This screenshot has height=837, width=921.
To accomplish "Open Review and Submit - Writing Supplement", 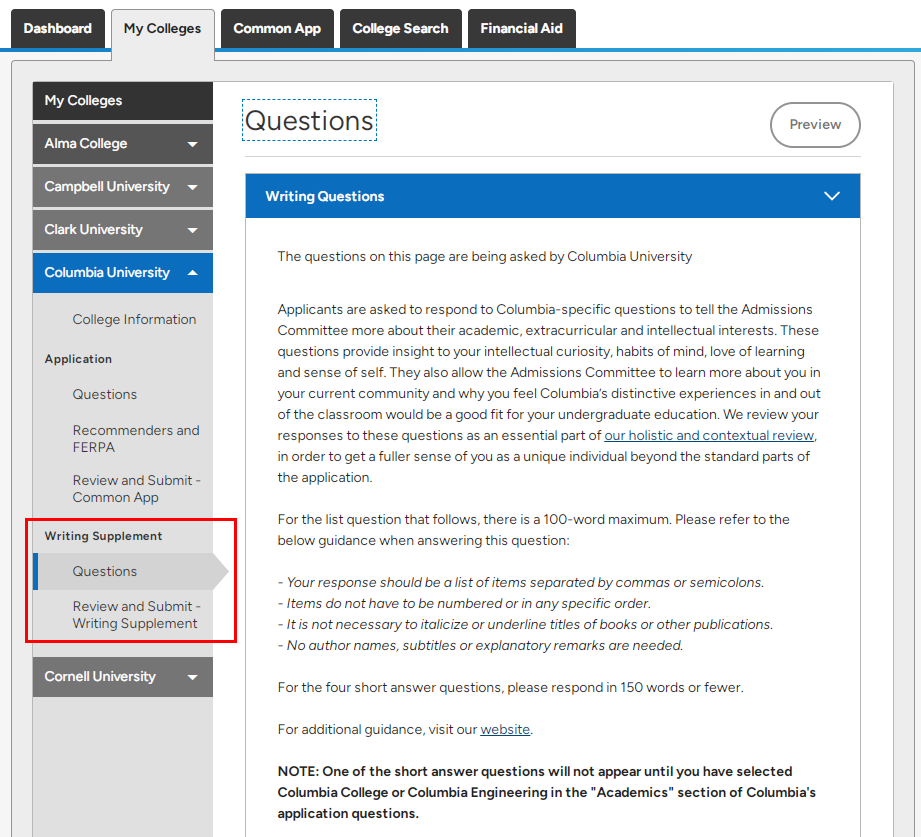I will (x=136, y=614).
